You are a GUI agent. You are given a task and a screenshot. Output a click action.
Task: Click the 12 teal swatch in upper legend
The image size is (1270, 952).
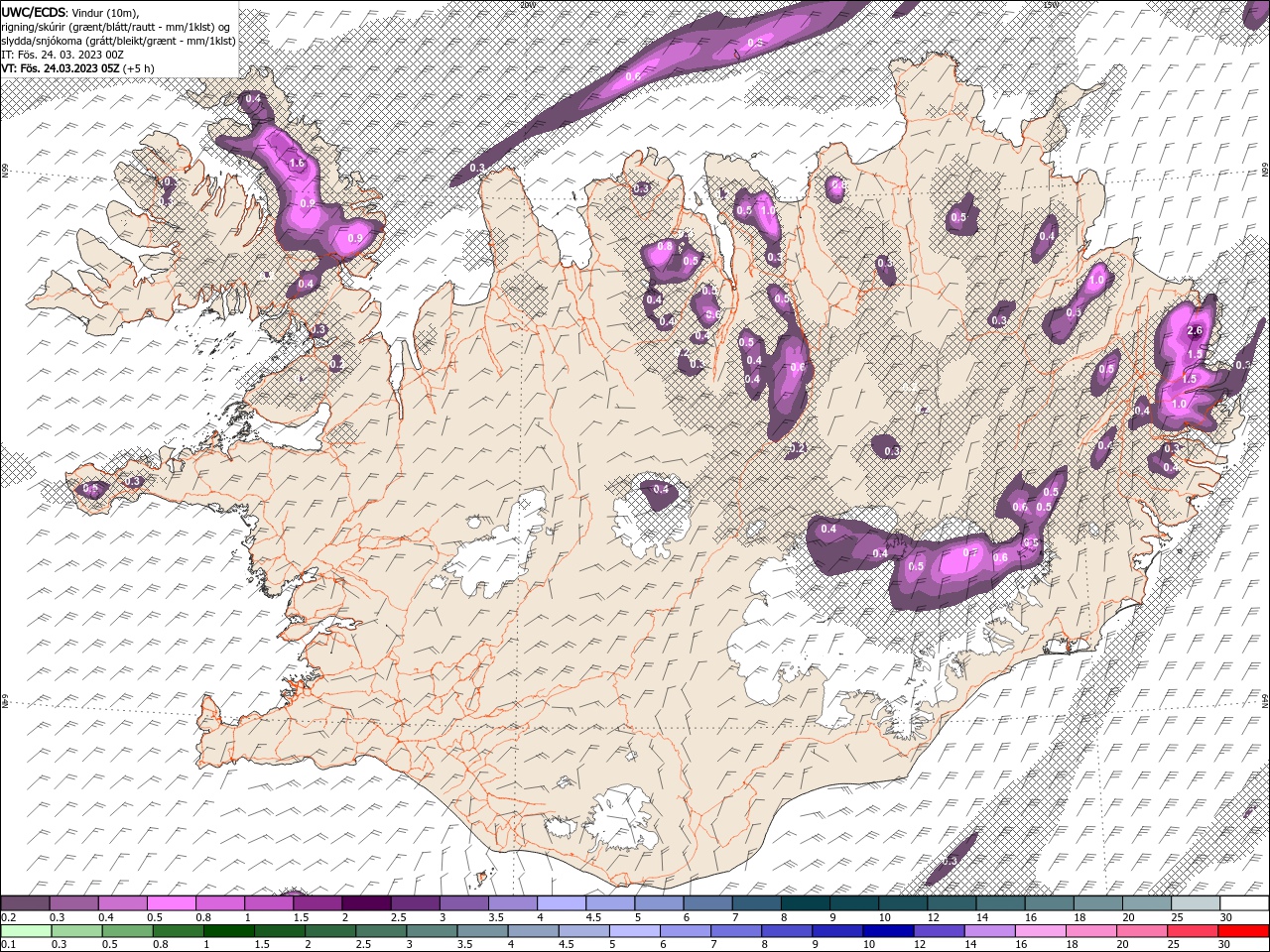951,903
